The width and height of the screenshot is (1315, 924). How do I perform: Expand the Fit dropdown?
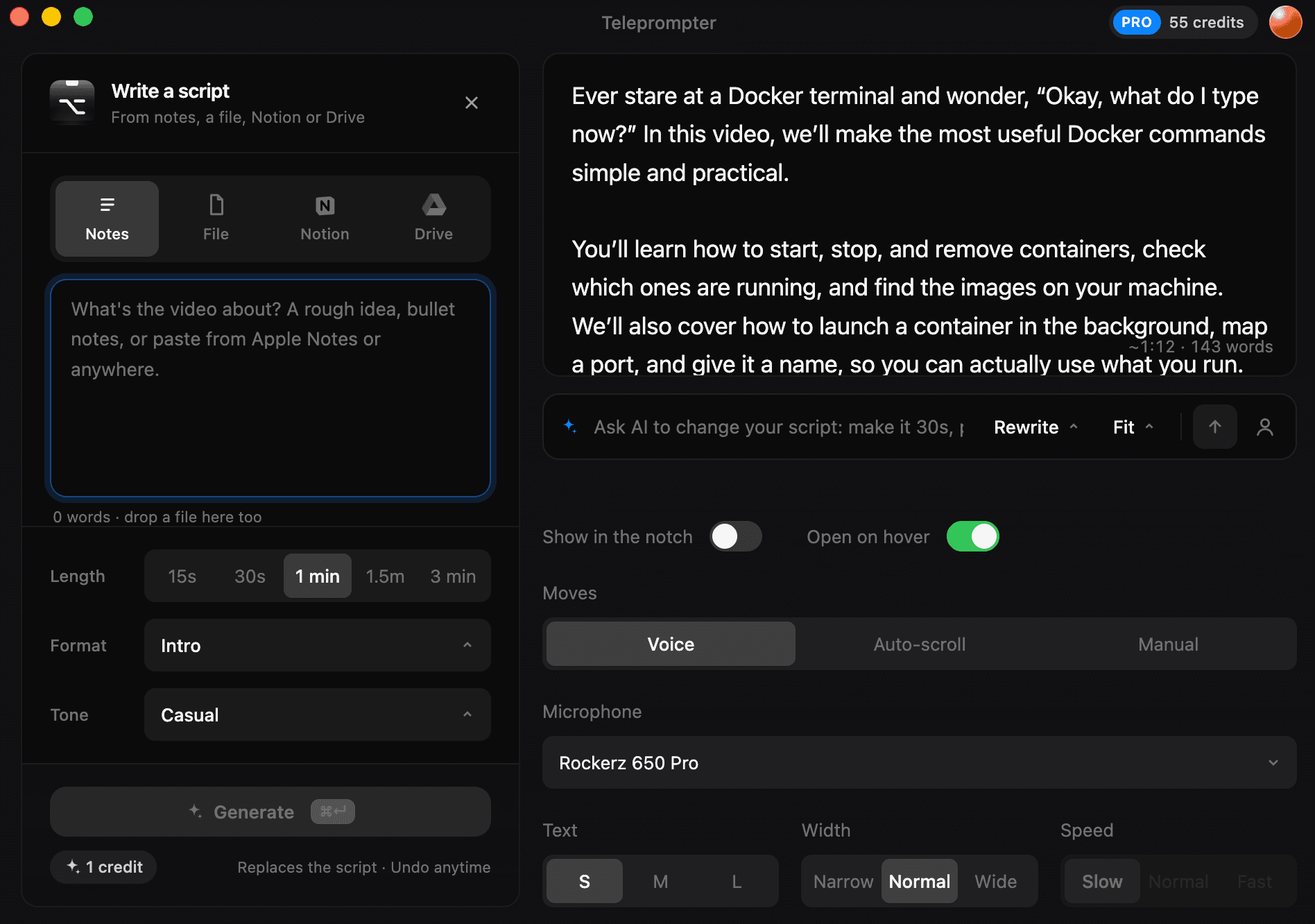(x=1133, y=427)
